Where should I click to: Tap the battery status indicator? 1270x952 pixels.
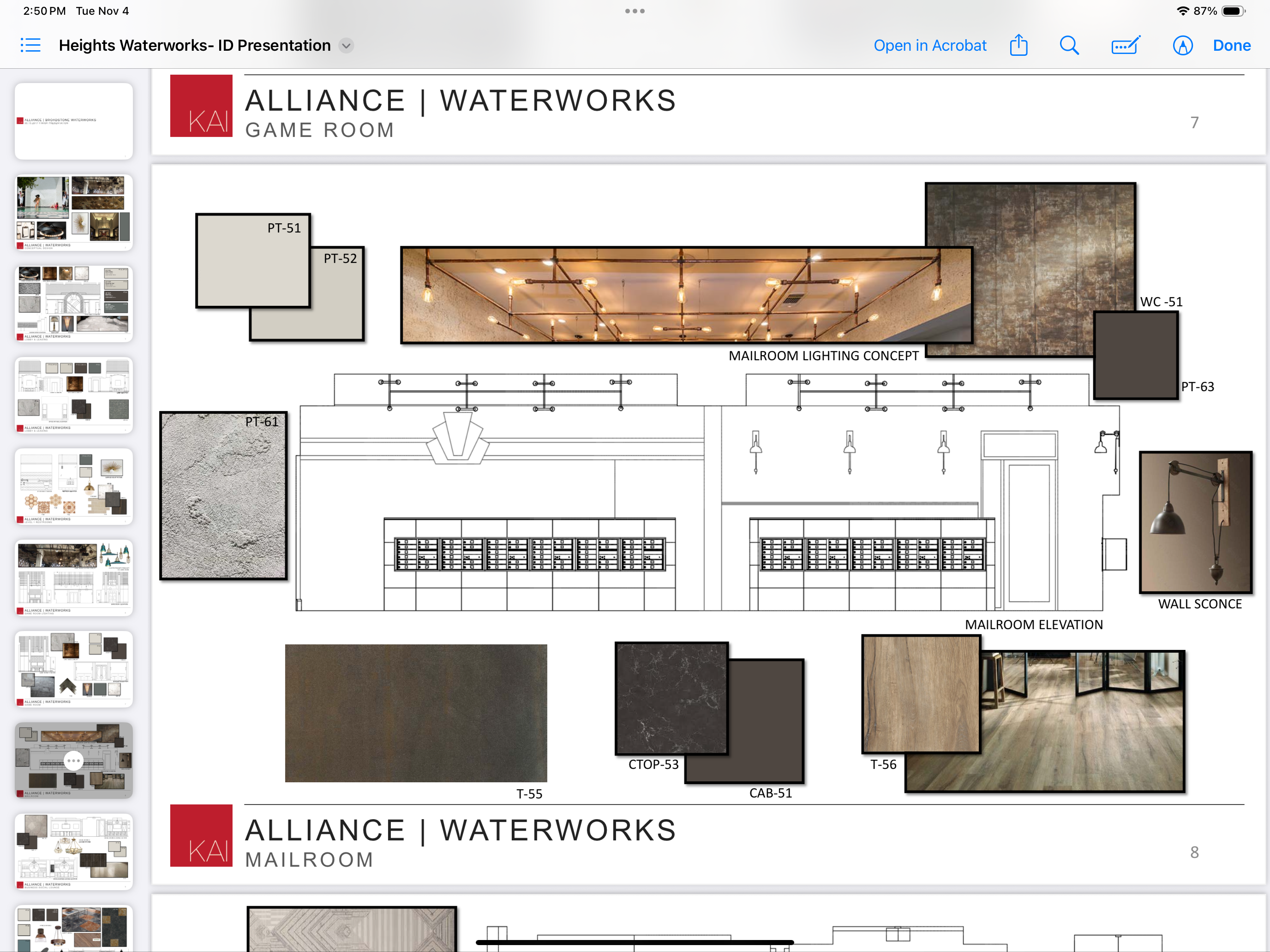[1232, 11]
